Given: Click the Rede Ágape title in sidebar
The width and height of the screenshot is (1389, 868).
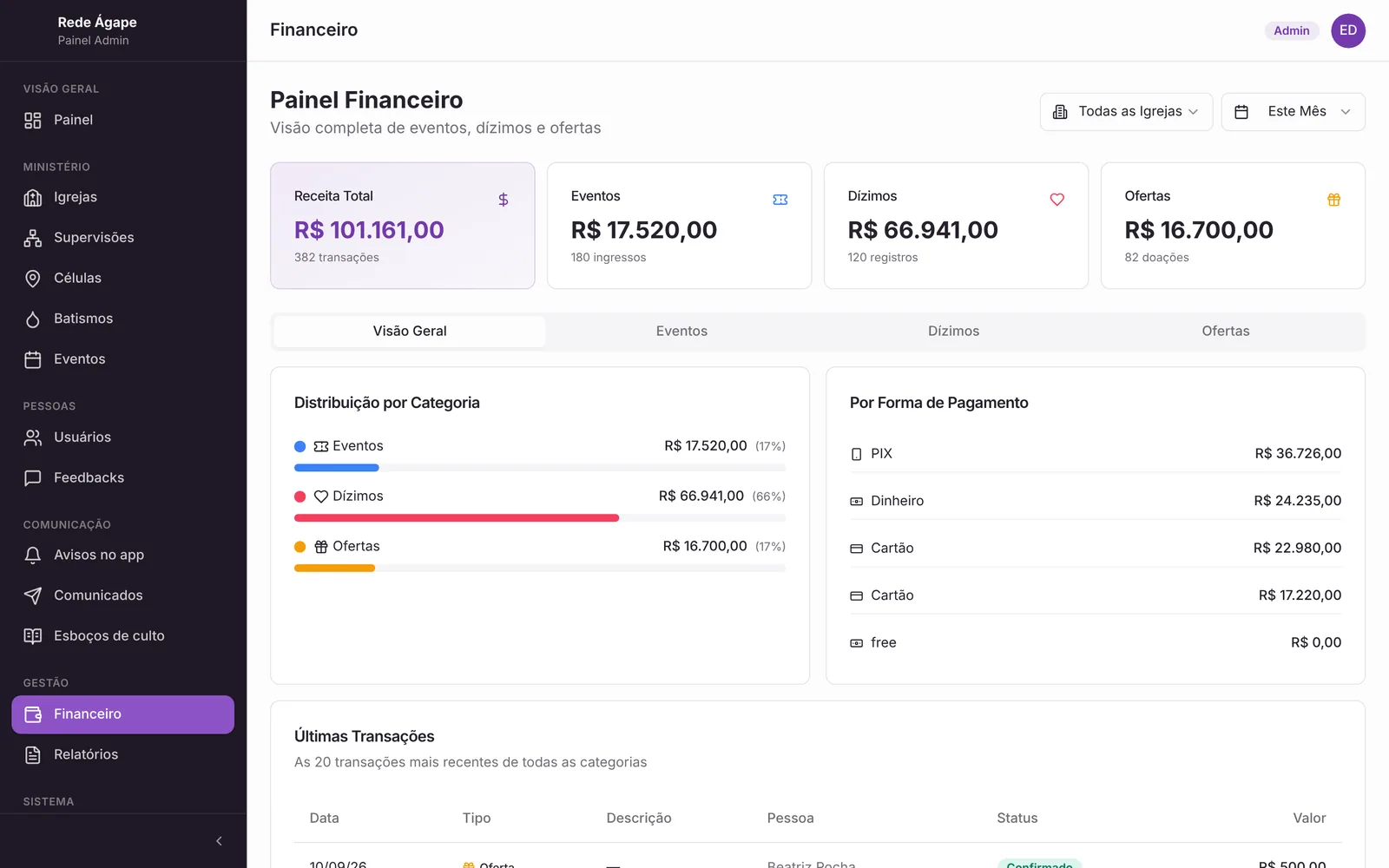Looking at the screenshot, I should click(97, 23).
